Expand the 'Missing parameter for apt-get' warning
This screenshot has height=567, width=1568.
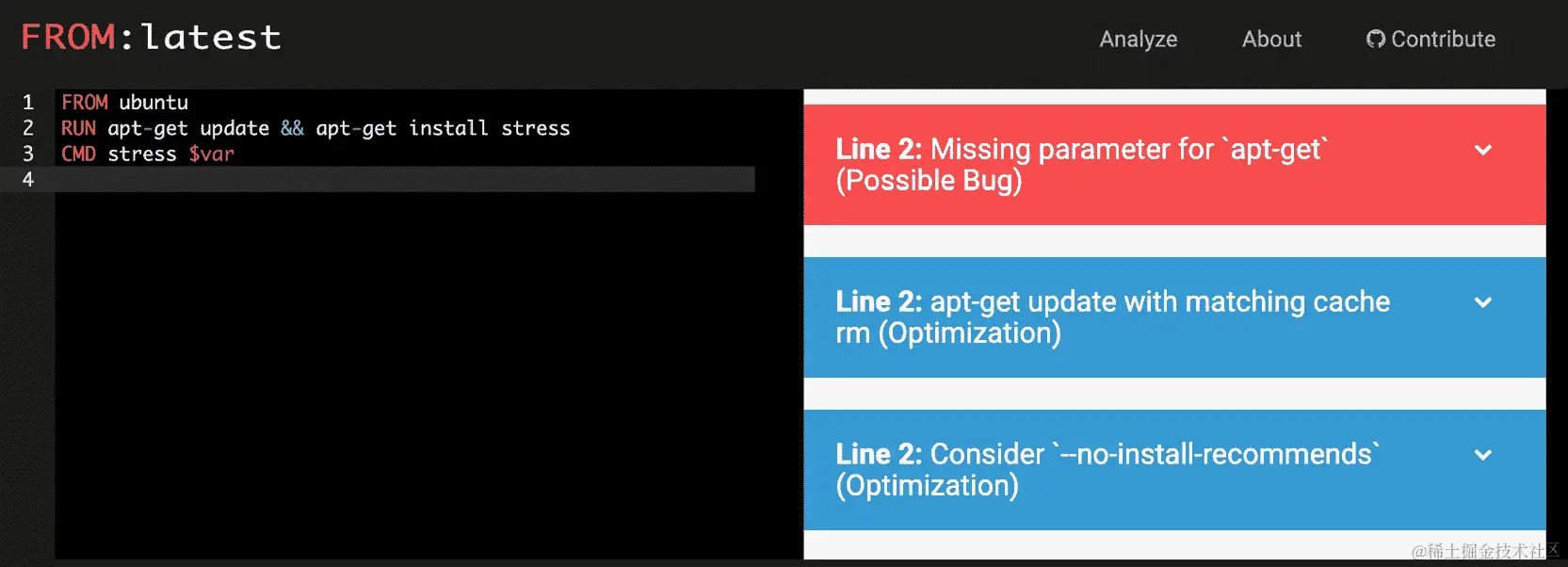[x=1483, y=150]
